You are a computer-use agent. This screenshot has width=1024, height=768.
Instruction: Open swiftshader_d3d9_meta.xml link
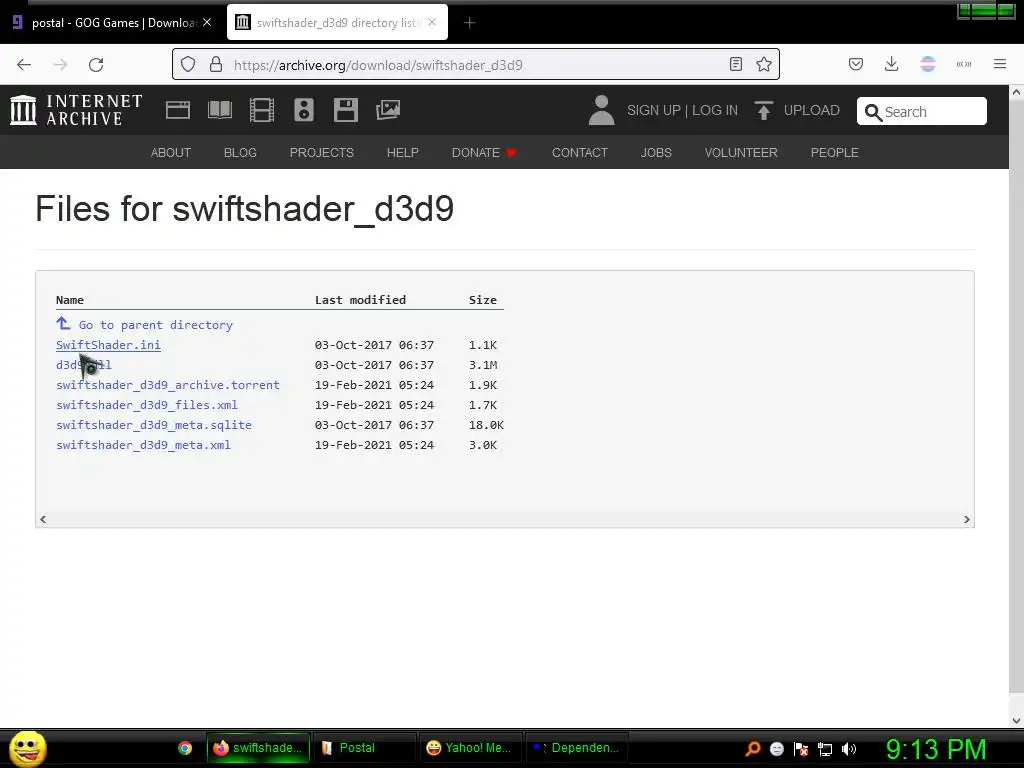144,445
